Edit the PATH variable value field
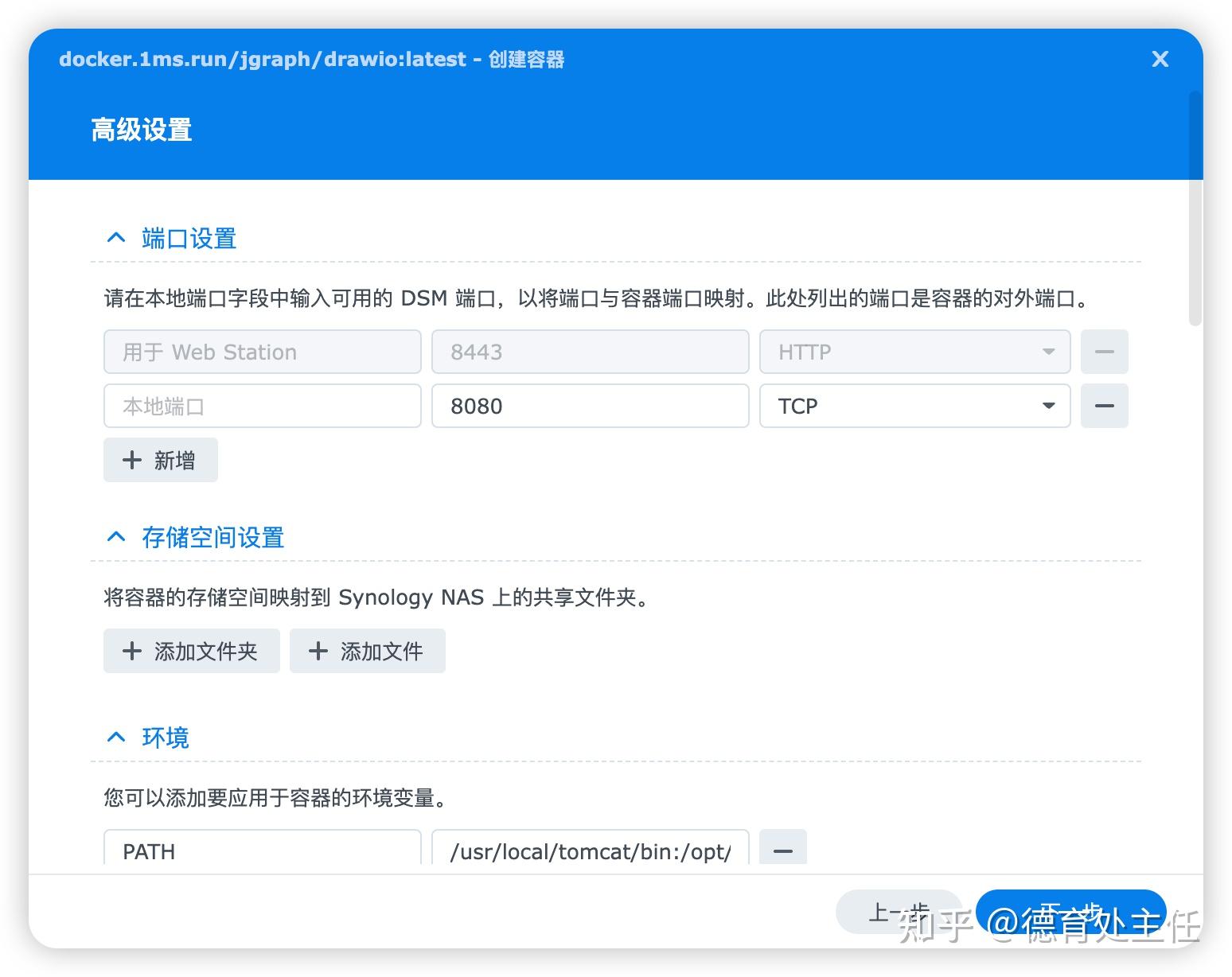Viewport: 1232px width, 977px height. (589, 850)
